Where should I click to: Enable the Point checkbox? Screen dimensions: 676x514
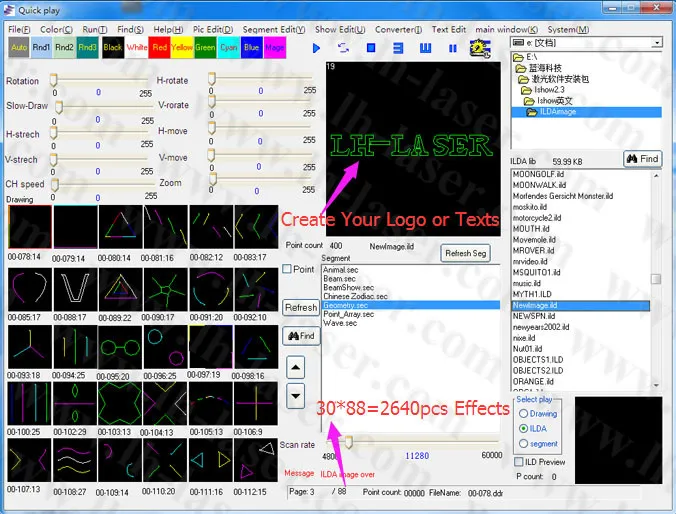click(287, 269)
